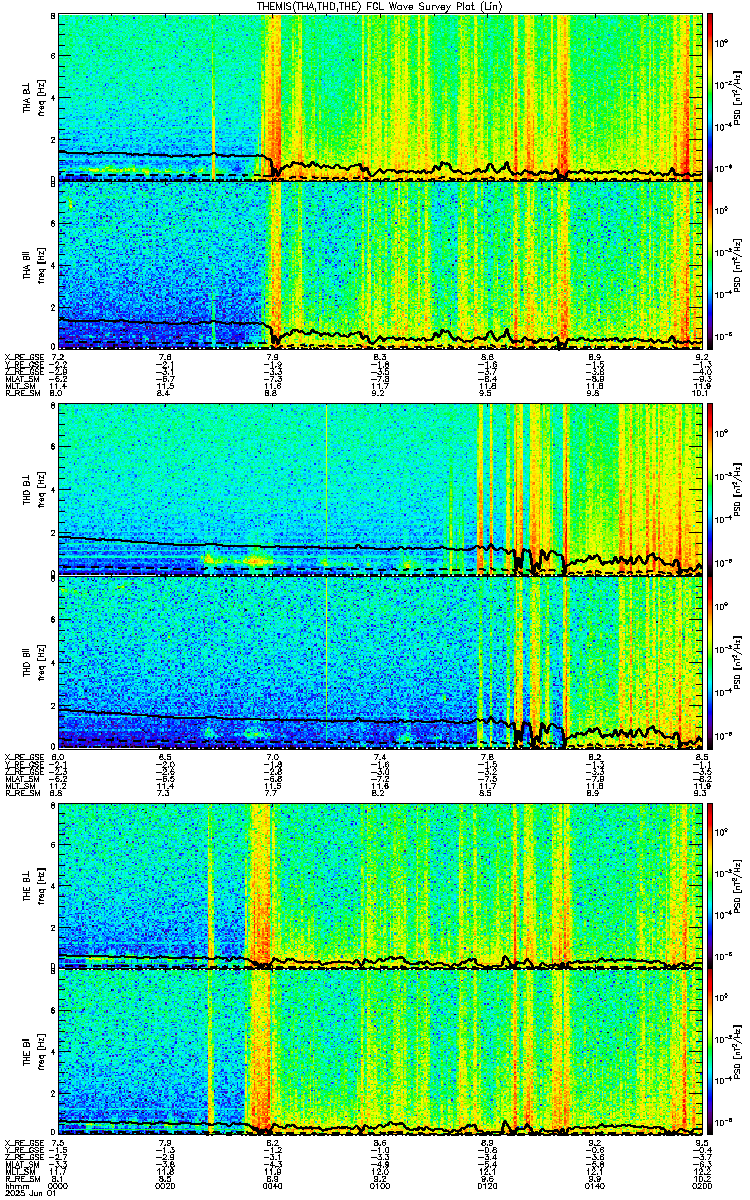
Task: Click MLAT_SM row label below THE panels
Action: [x=20, y=1163]
